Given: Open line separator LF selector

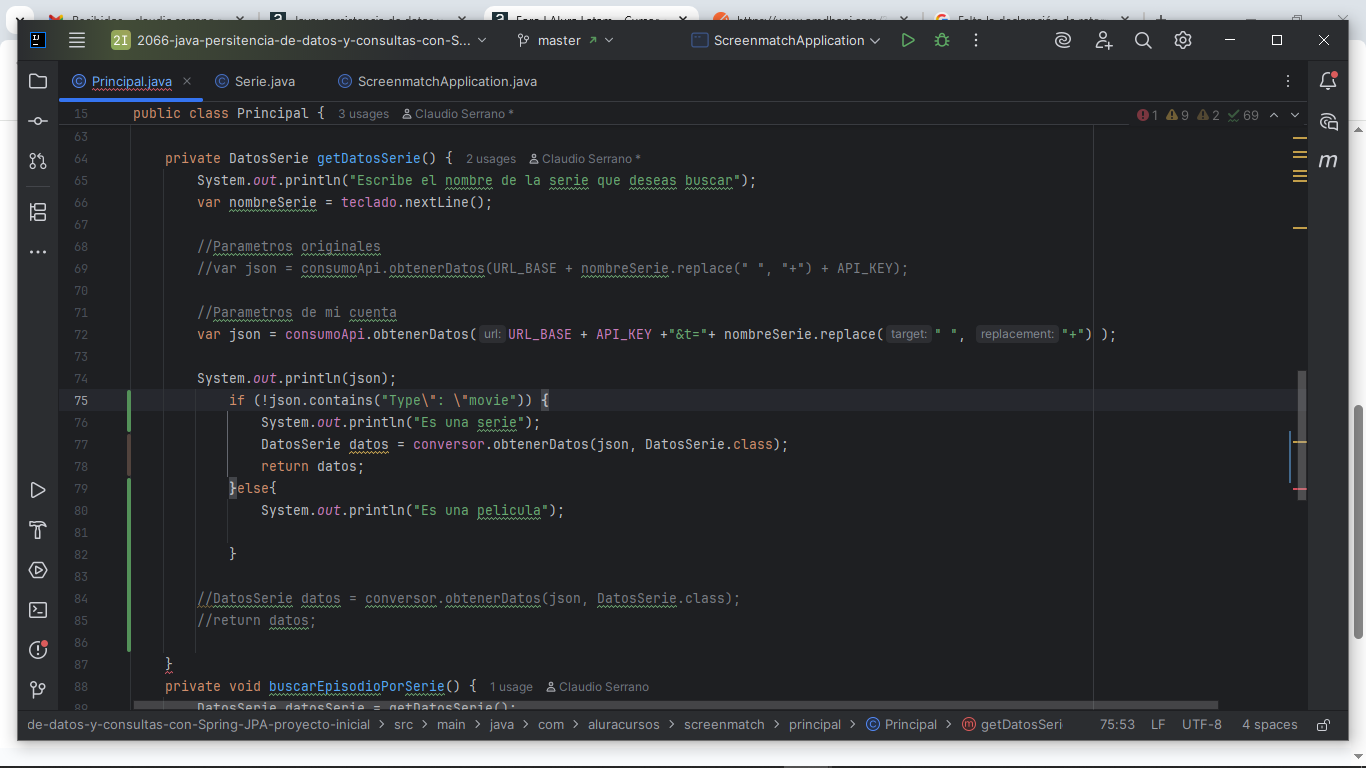Looking at the screenshot, I should point(1158,725).
